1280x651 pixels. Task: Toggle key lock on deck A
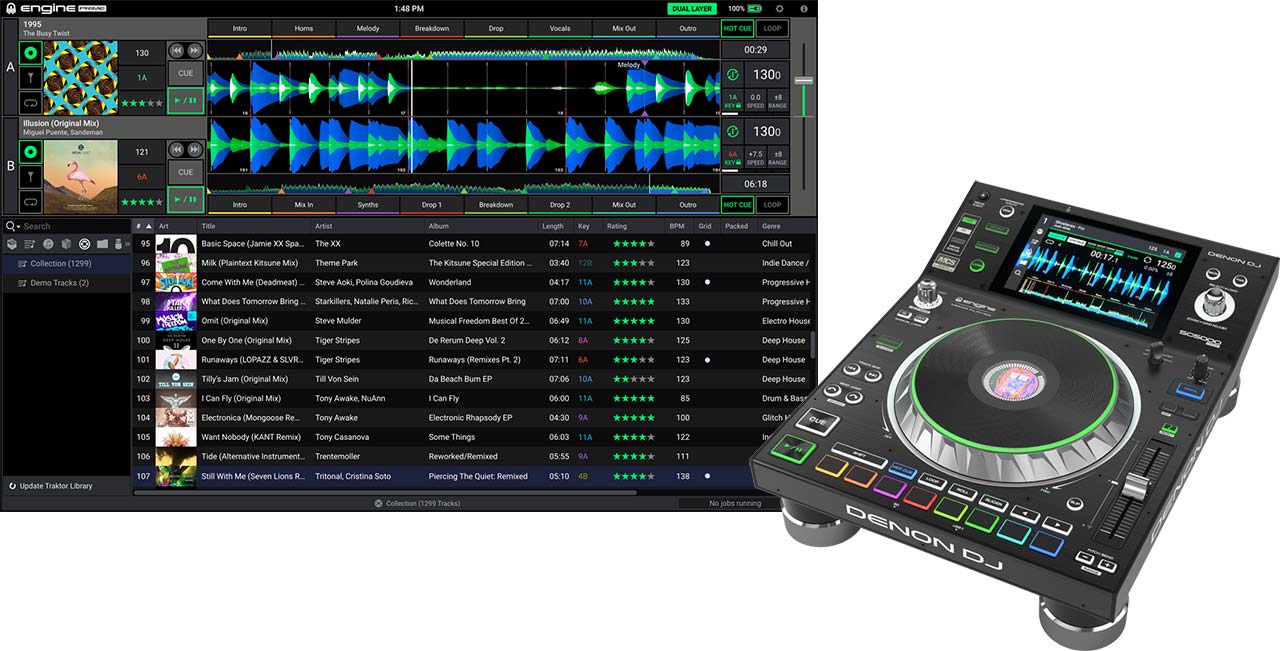[732, 101]
